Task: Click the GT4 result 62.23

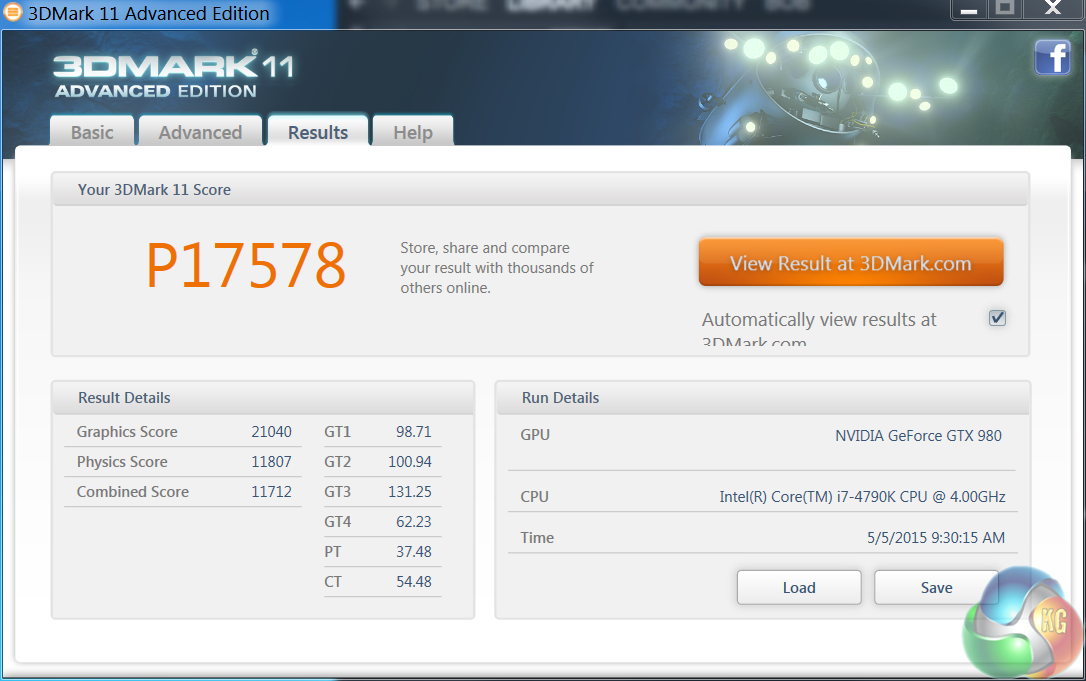Action: [x=413, y=521]
